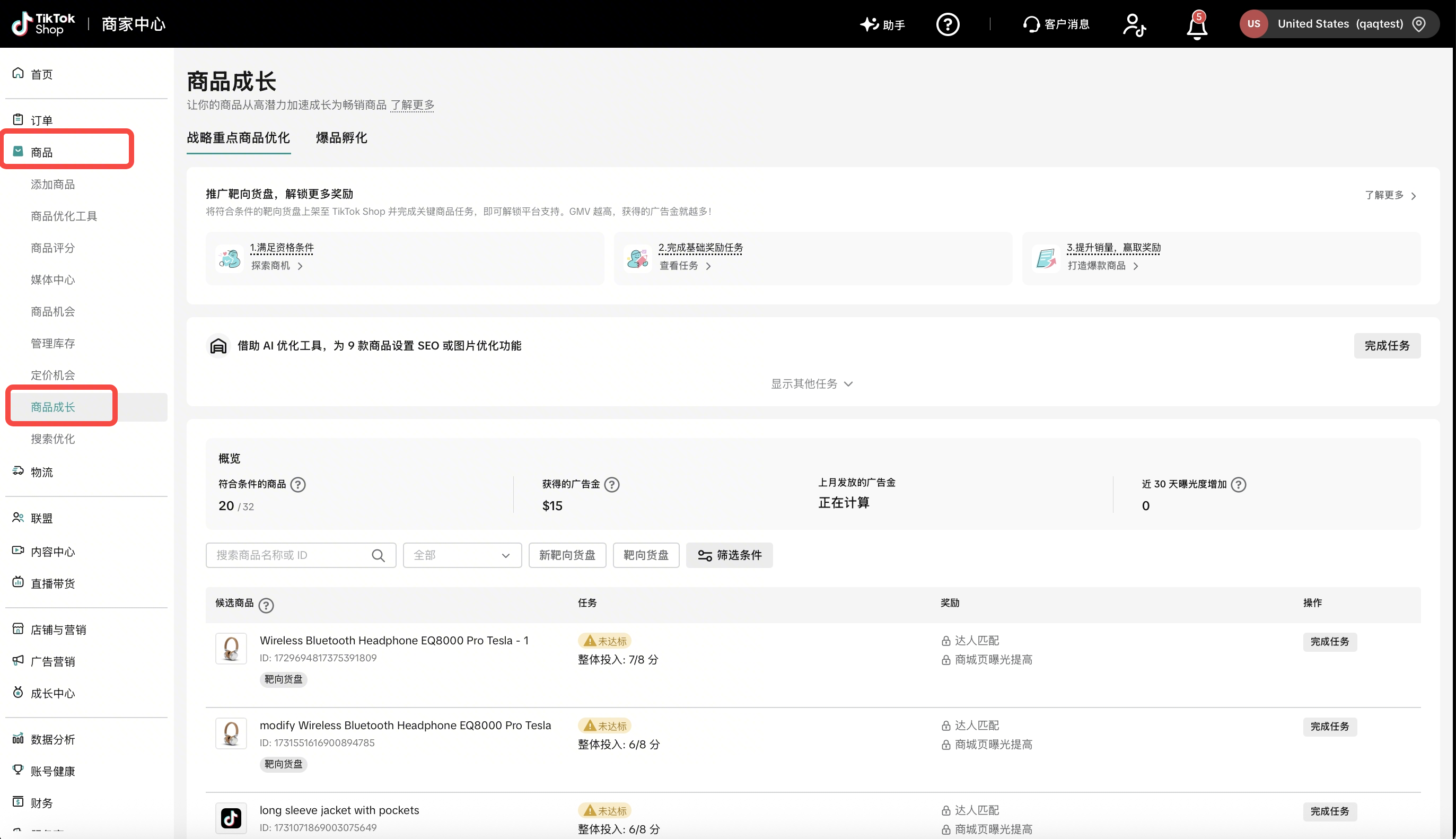Click 完成任务 for Wireless Bluetooth Headphone Tesla - 1
Image resolution: width=1456 pixels, height=839 pixels.
(x=1329, y=642)
